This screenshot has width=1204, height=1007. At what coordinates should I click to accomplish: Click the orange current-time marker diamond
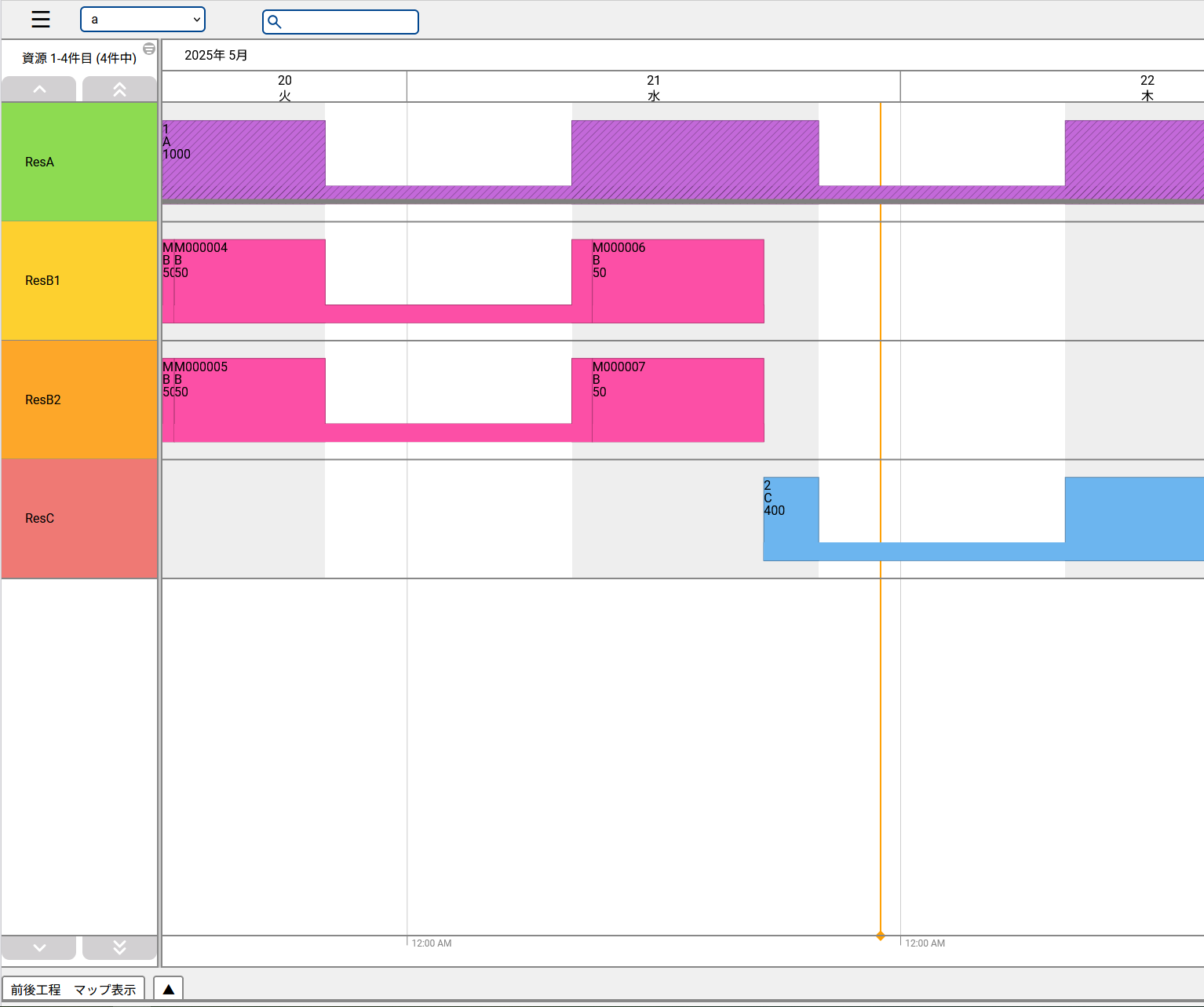881,936
